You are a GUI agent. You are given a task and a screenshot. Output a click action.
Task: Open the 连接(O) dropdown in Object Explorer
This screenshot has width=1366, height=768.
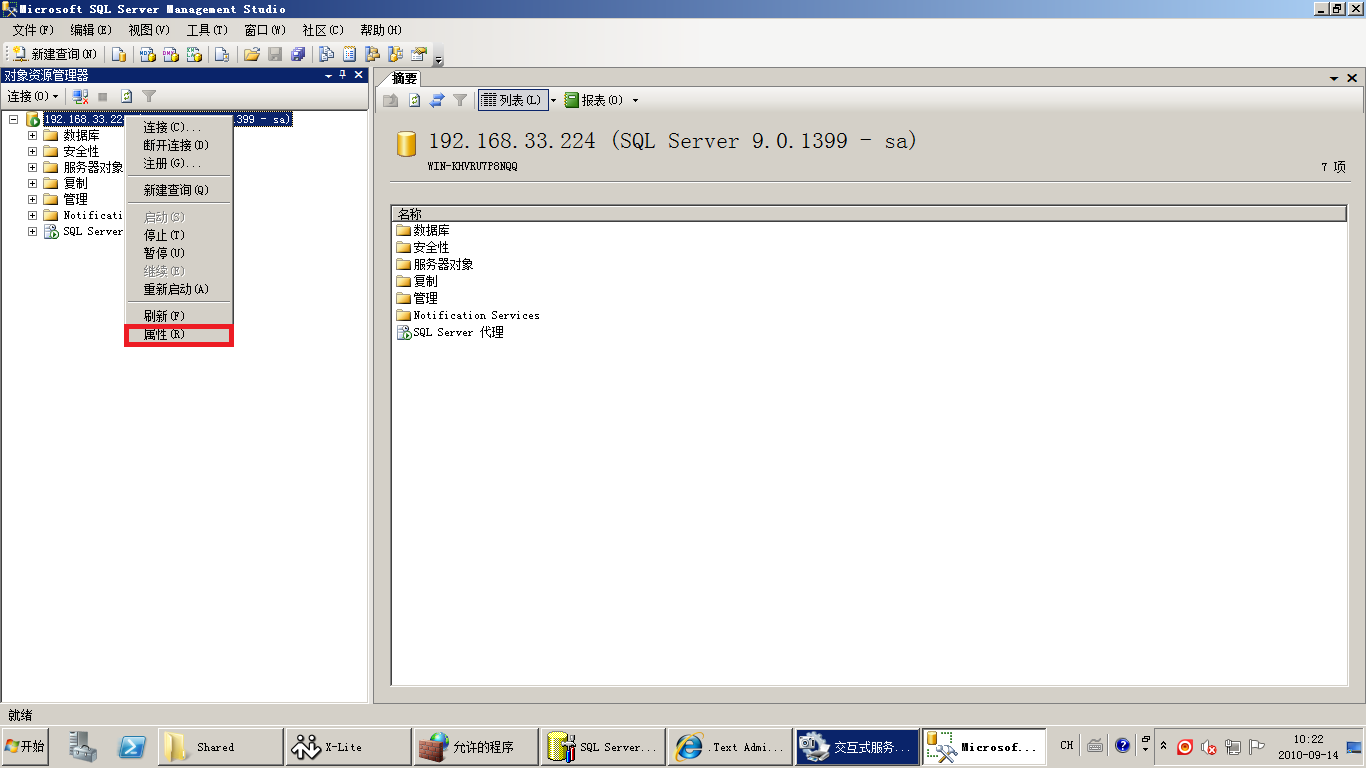32,96
